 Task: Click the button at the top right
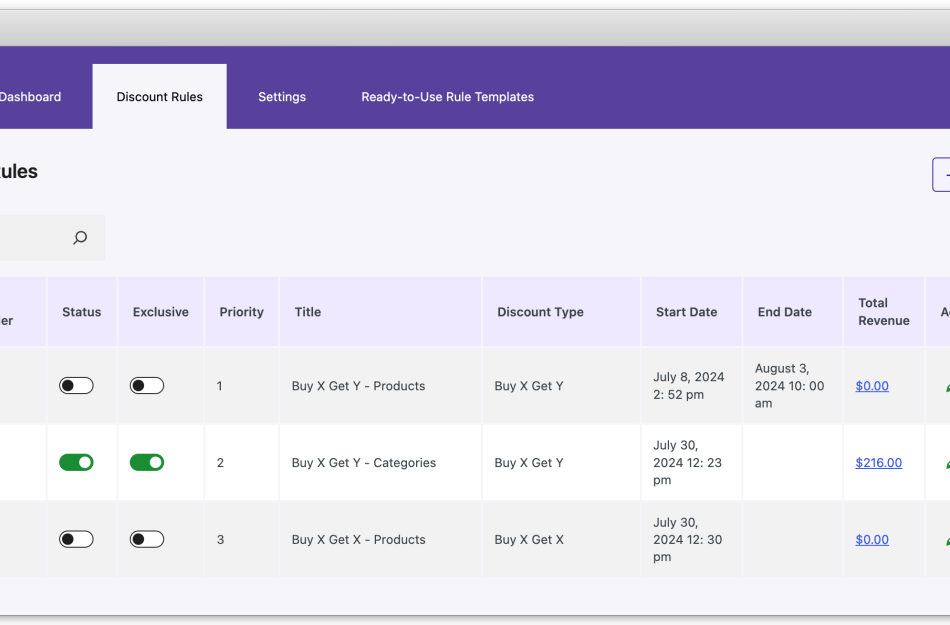tap(945, 173)
